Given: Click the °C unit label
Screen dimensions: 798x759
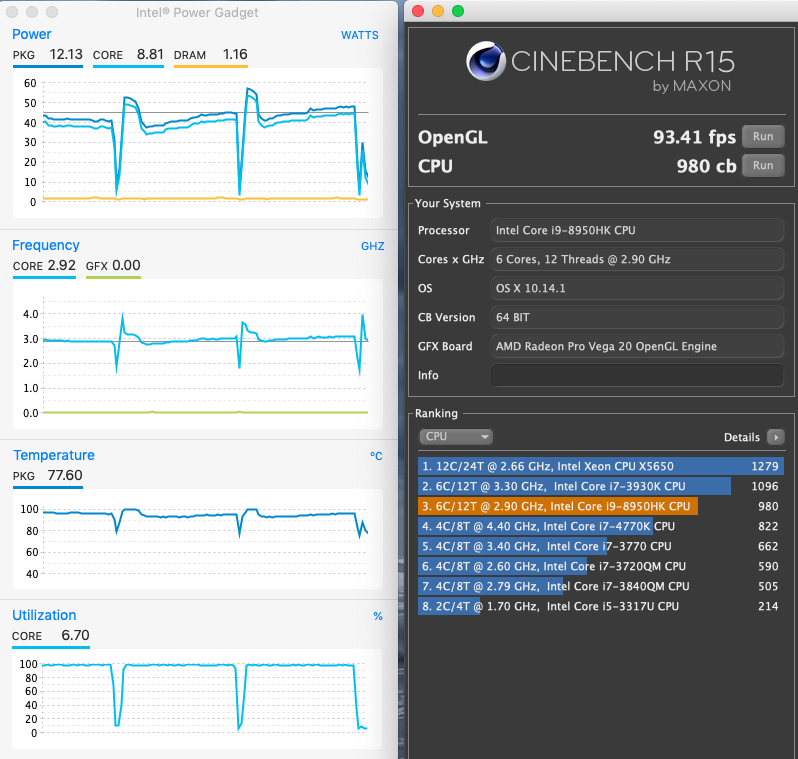Looking at the screenshot, I should click(376, 456).
